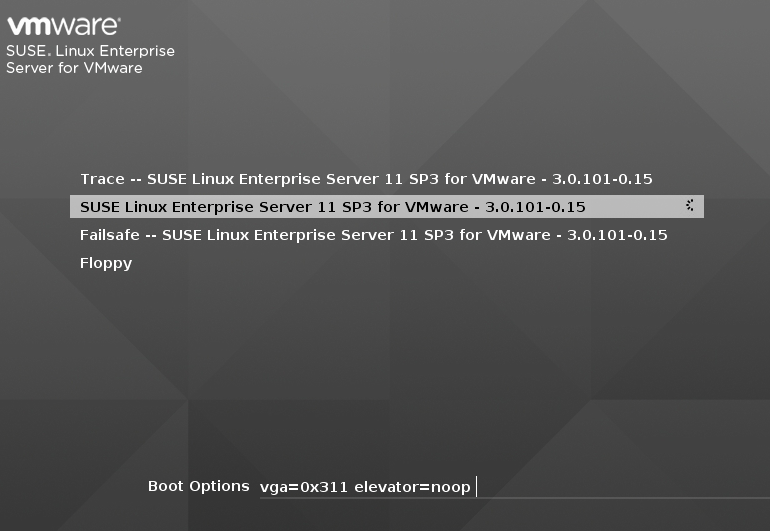Click kernel version 3.0.101-0.15 in Trace entry
The image size is (770, 531).
click(601, 179)
